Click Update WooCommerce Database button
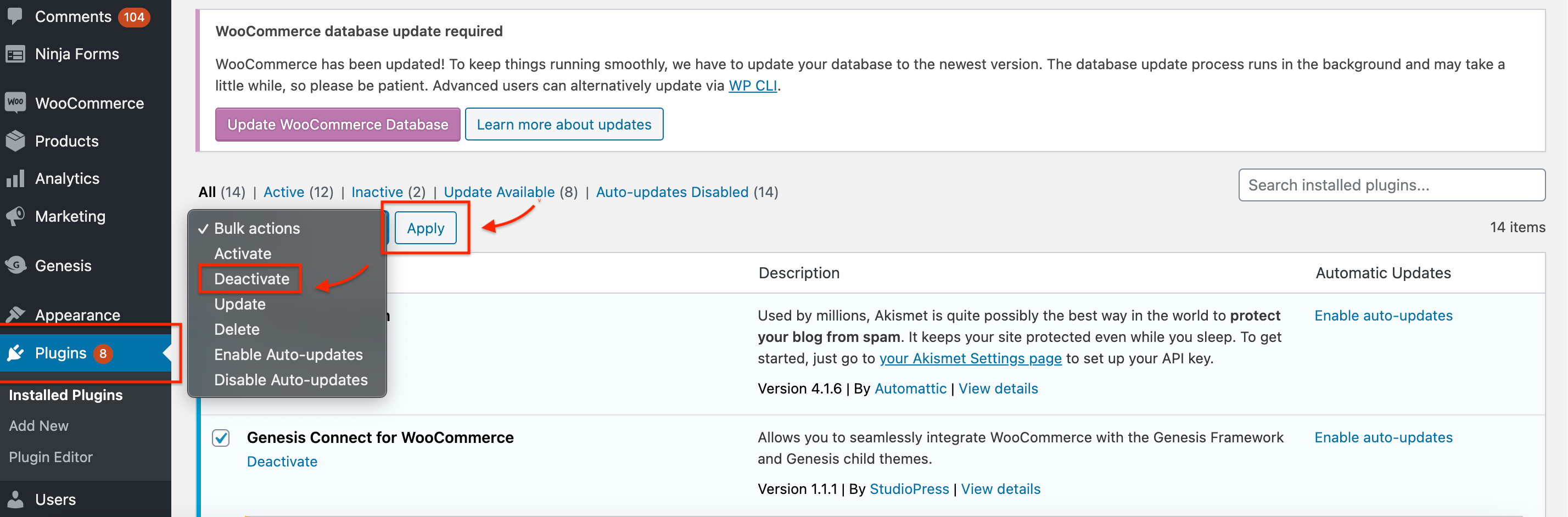The image size is (1568, 517). tap(337, 124)
